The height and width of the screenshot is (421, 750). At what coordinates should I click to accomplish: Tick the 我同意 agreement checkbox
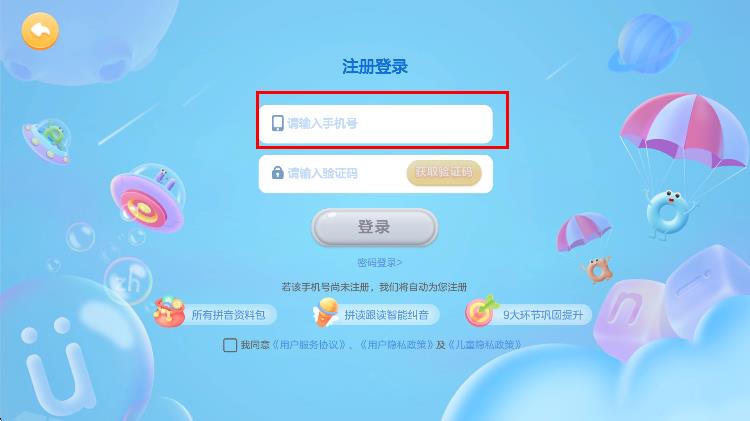click(230, 344)
